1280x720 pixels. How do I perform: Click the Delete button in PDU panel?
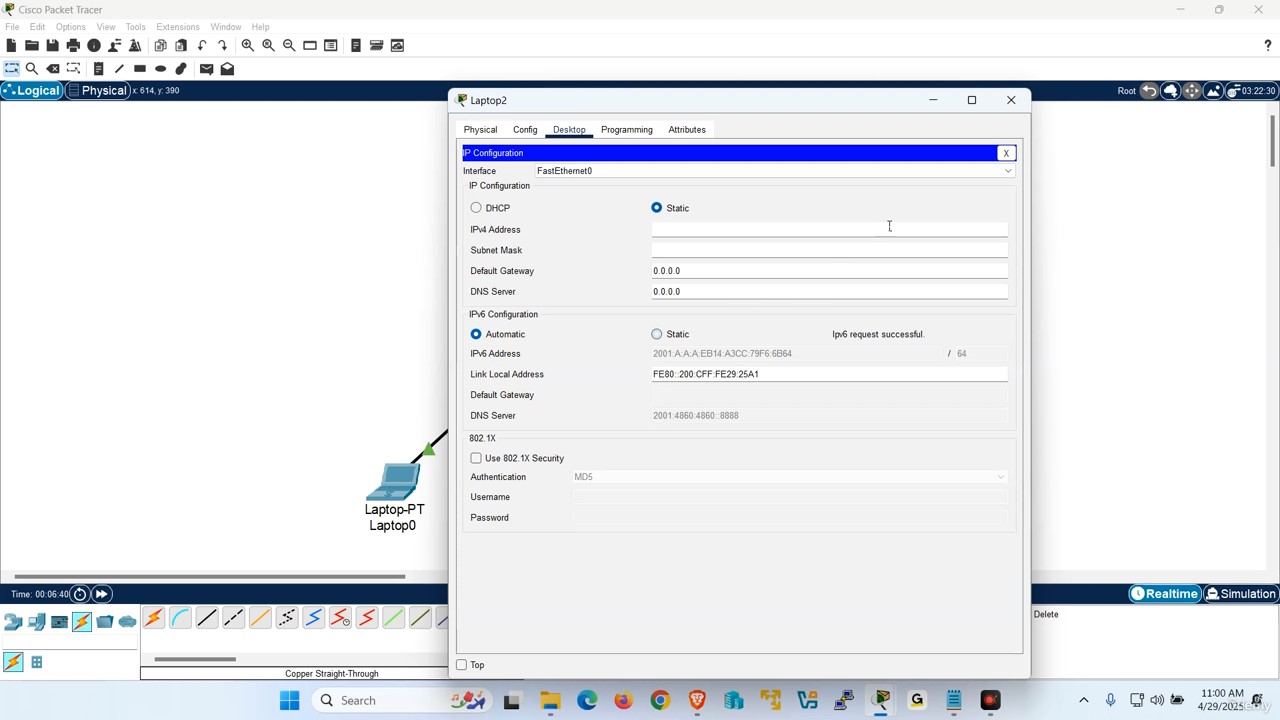tap(1046, 614)
